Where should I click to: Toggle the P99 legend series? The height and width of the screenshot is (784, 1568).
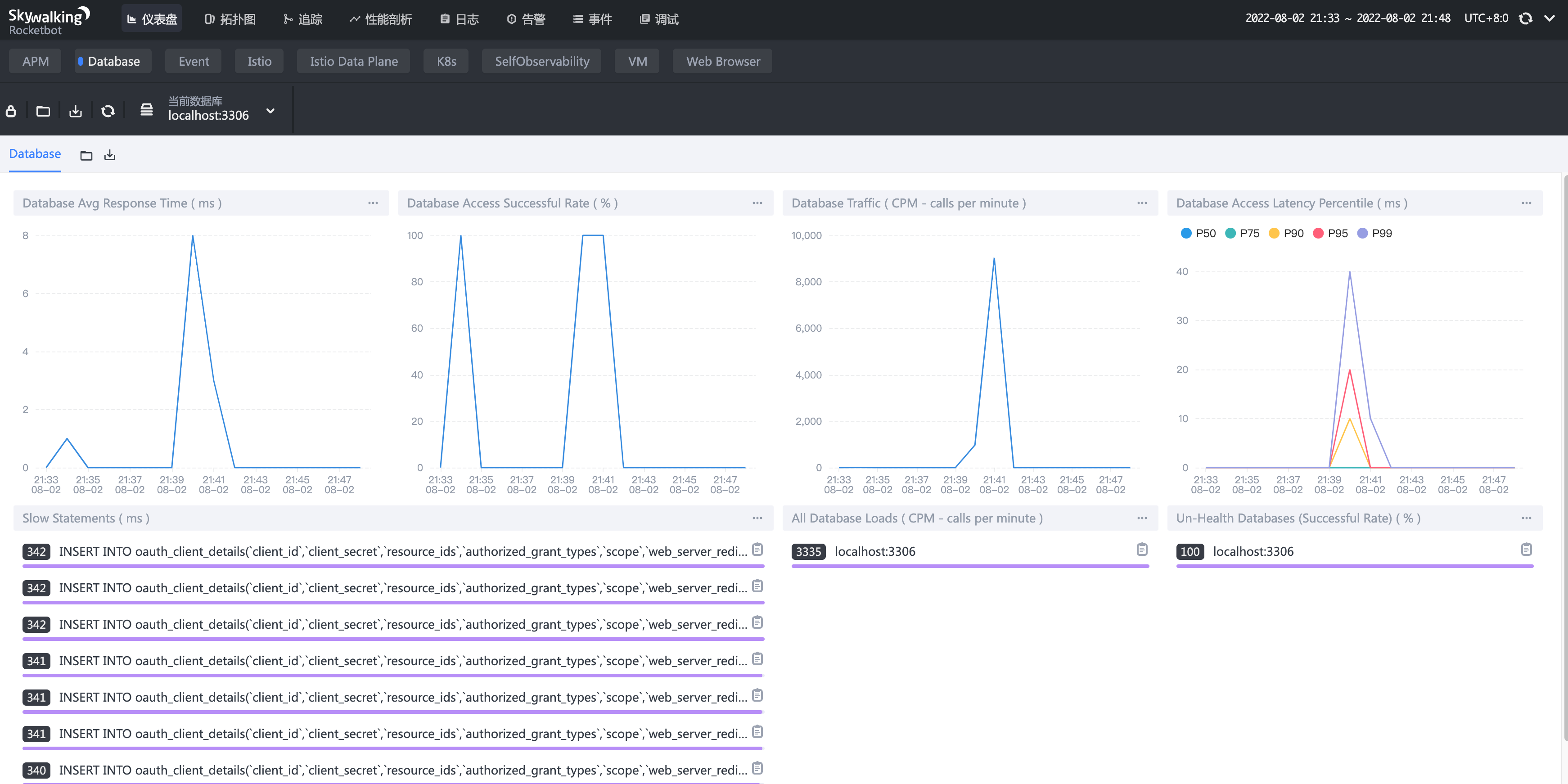1375,233
